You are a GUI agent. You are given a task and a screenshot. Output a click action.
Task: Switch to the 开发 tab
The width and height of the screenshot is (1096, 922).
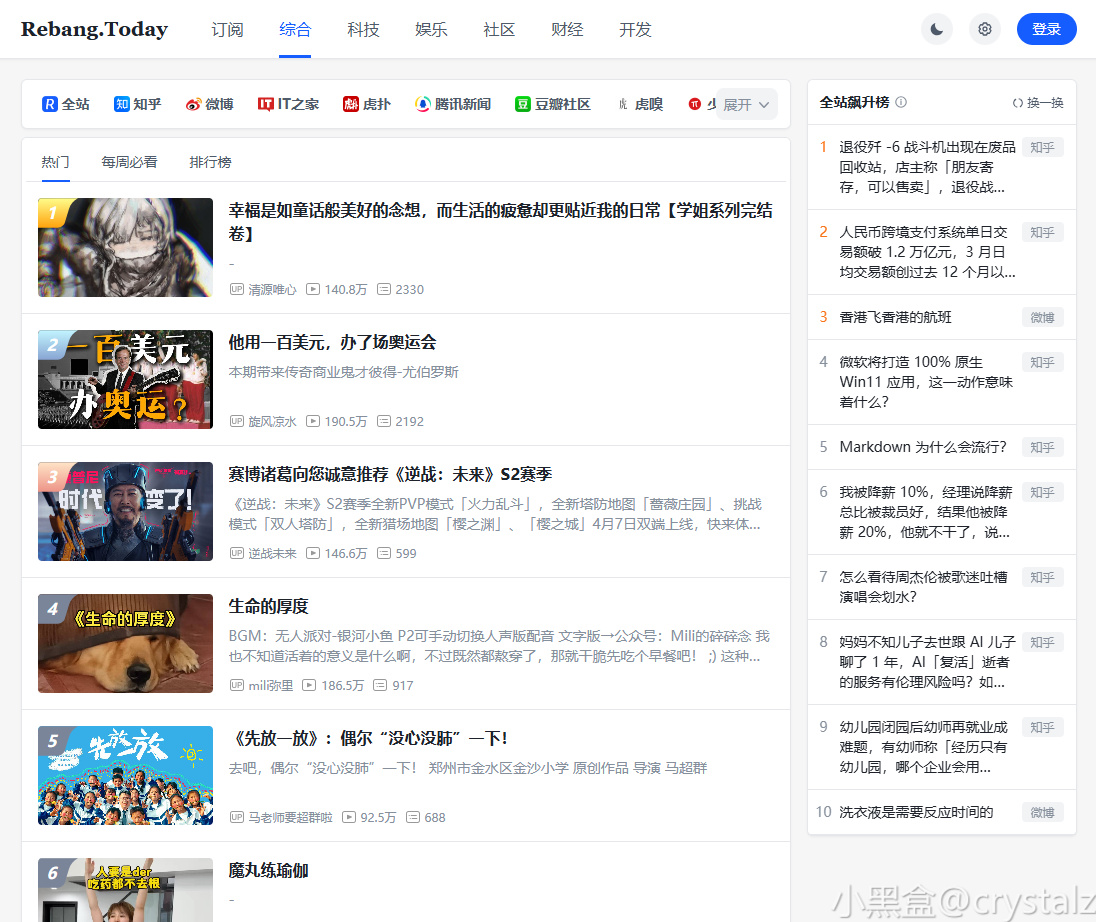(635, 29)
